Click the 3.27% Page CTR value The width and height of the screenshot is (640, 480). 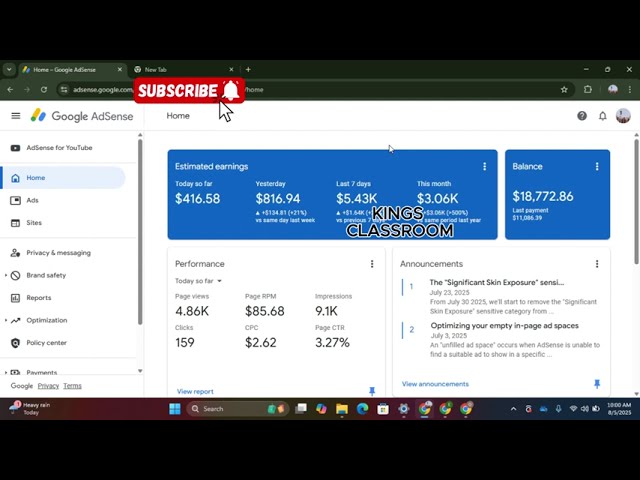coord(332,342)
